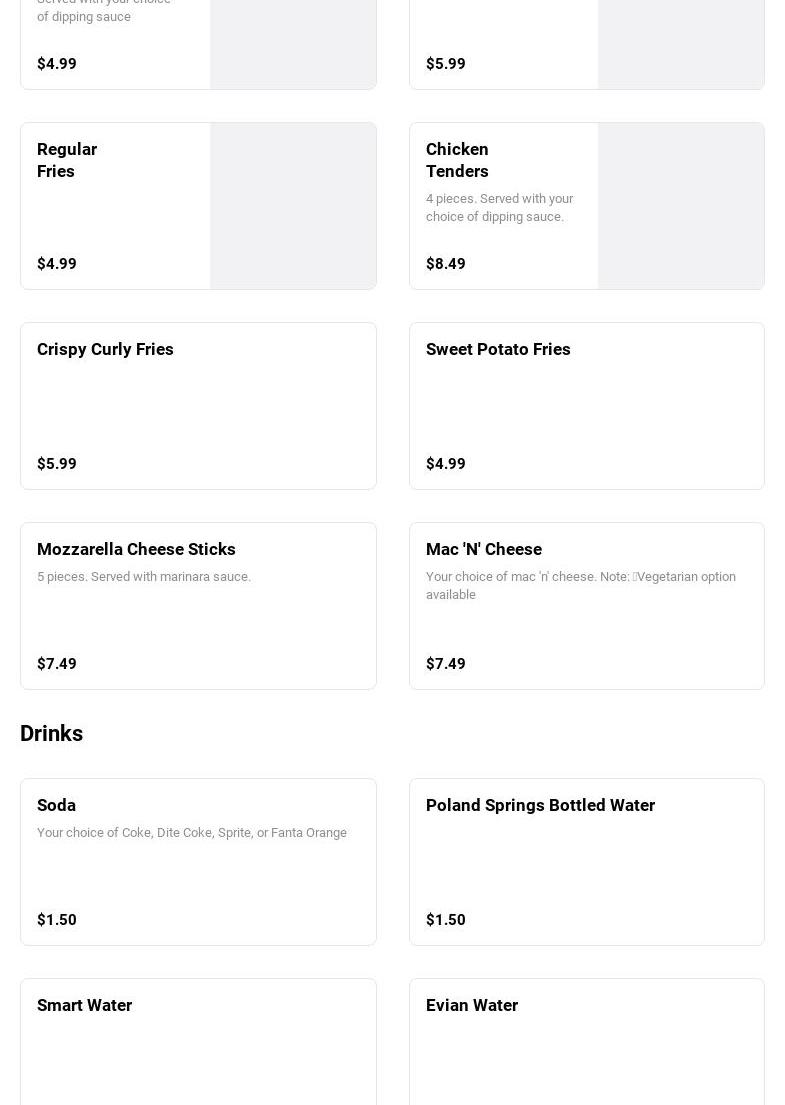785x1105 pixels.
Task: Click the Chicken Tenders dipping sauce description
Action: point(499,207)
